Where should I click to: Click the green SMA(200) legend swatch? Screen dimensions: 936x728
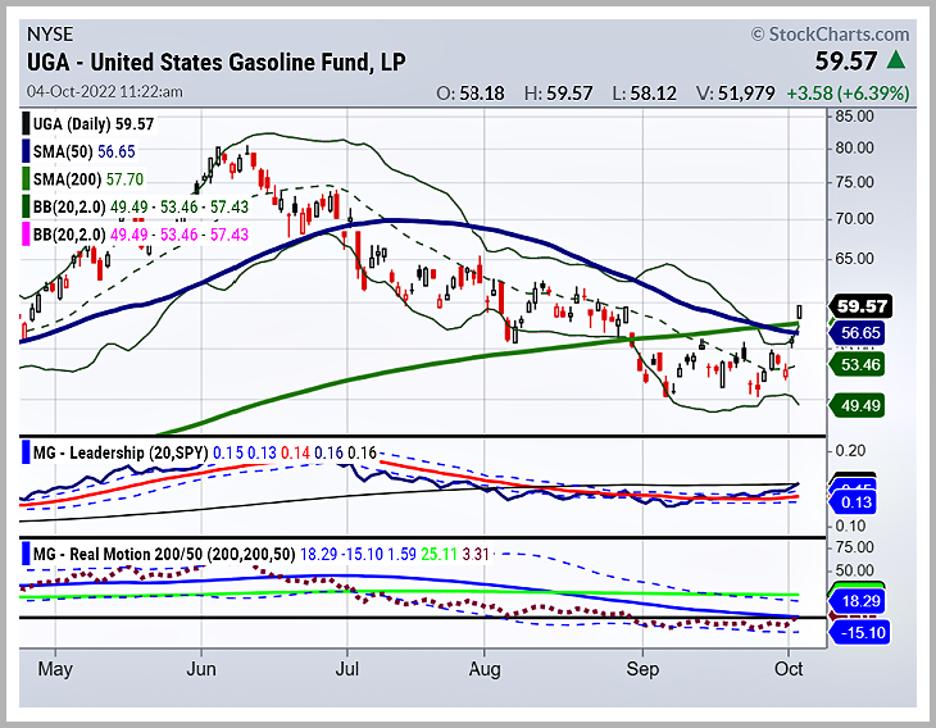tap(24, 180)
